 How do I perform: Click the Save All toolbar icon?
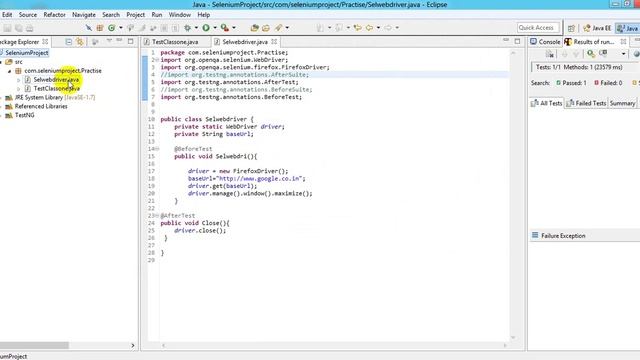click(x=18, y=28)
